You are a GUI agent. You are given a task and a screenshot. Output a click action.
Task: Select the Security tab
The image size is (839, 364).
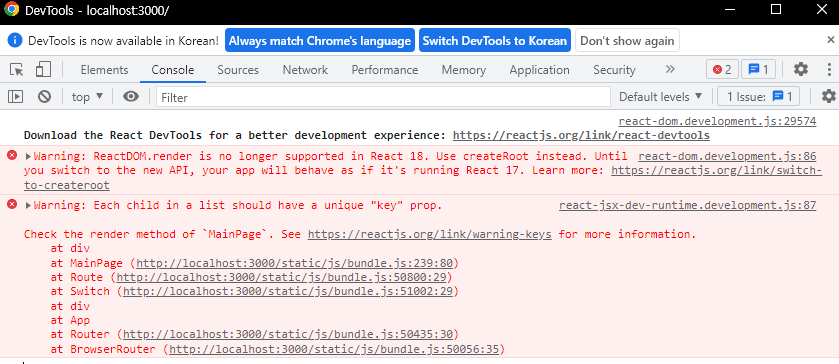coord(614,70)
